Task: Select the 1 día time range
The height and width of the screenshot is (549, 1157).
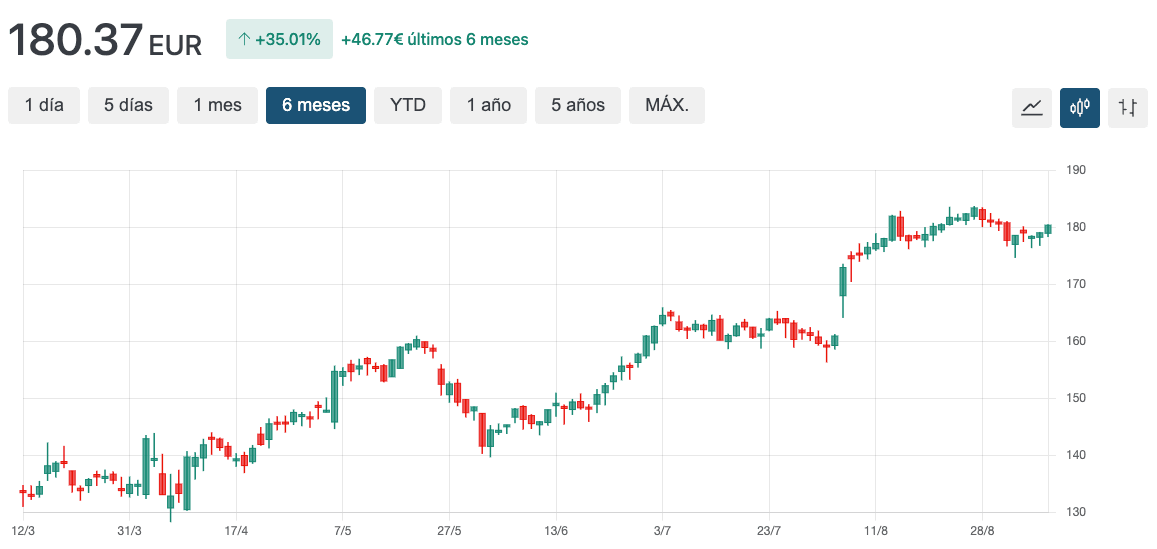Action: (x=44, y=105)
